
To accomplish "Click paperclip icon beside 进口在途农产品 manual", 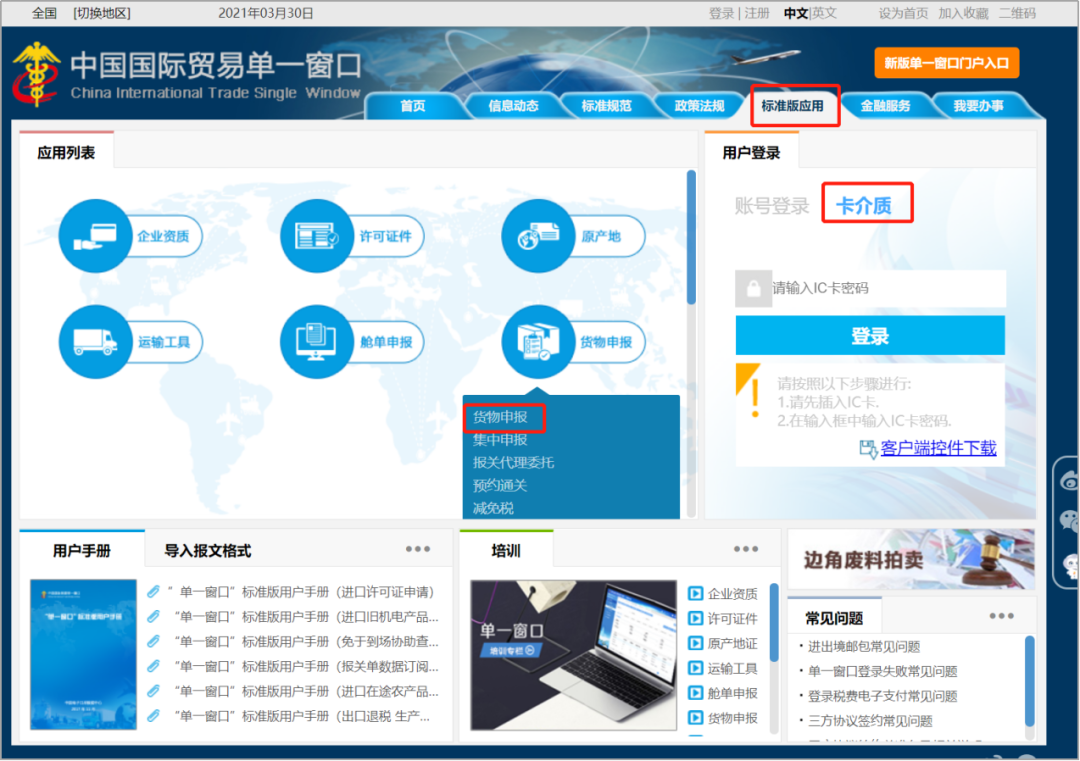I will [154, 691].
